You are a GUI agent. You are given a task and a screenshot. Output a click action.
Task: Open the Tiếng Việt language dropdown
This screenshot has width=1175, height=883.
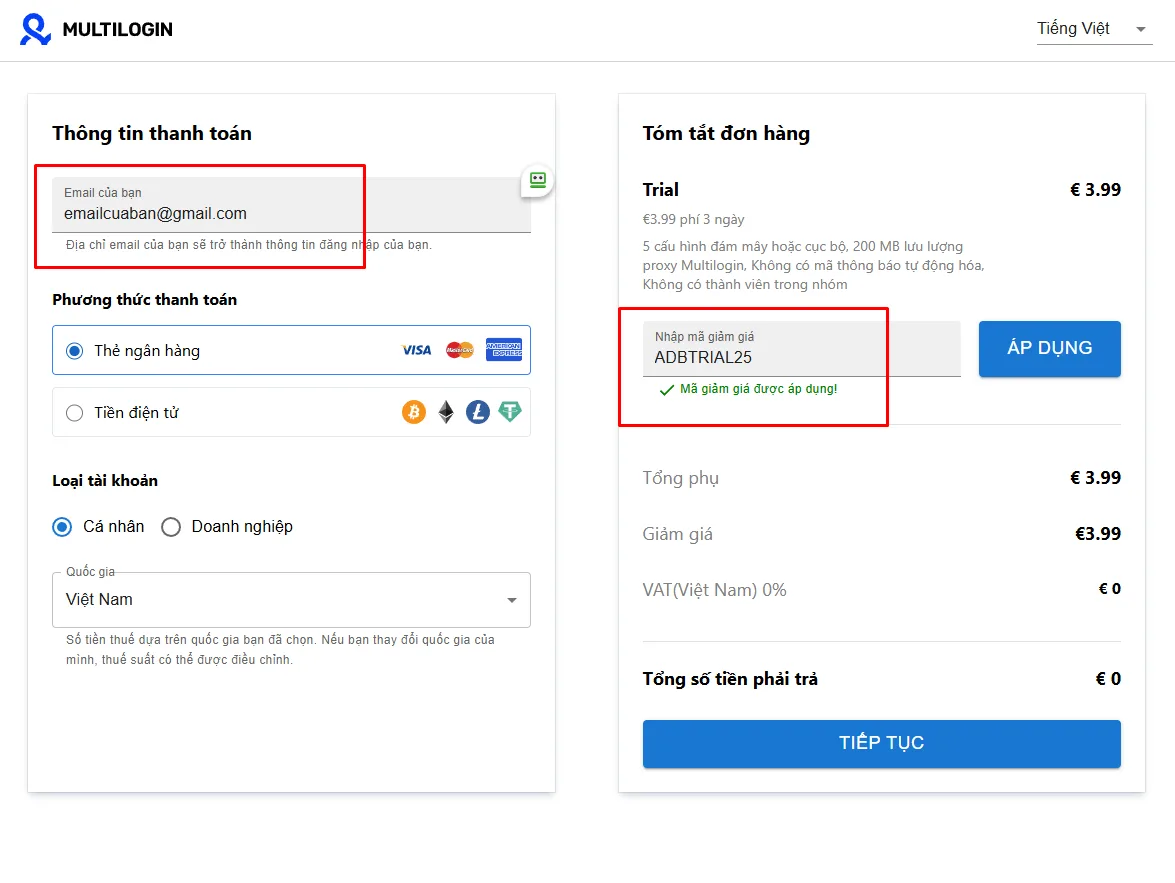point(1094,29)
